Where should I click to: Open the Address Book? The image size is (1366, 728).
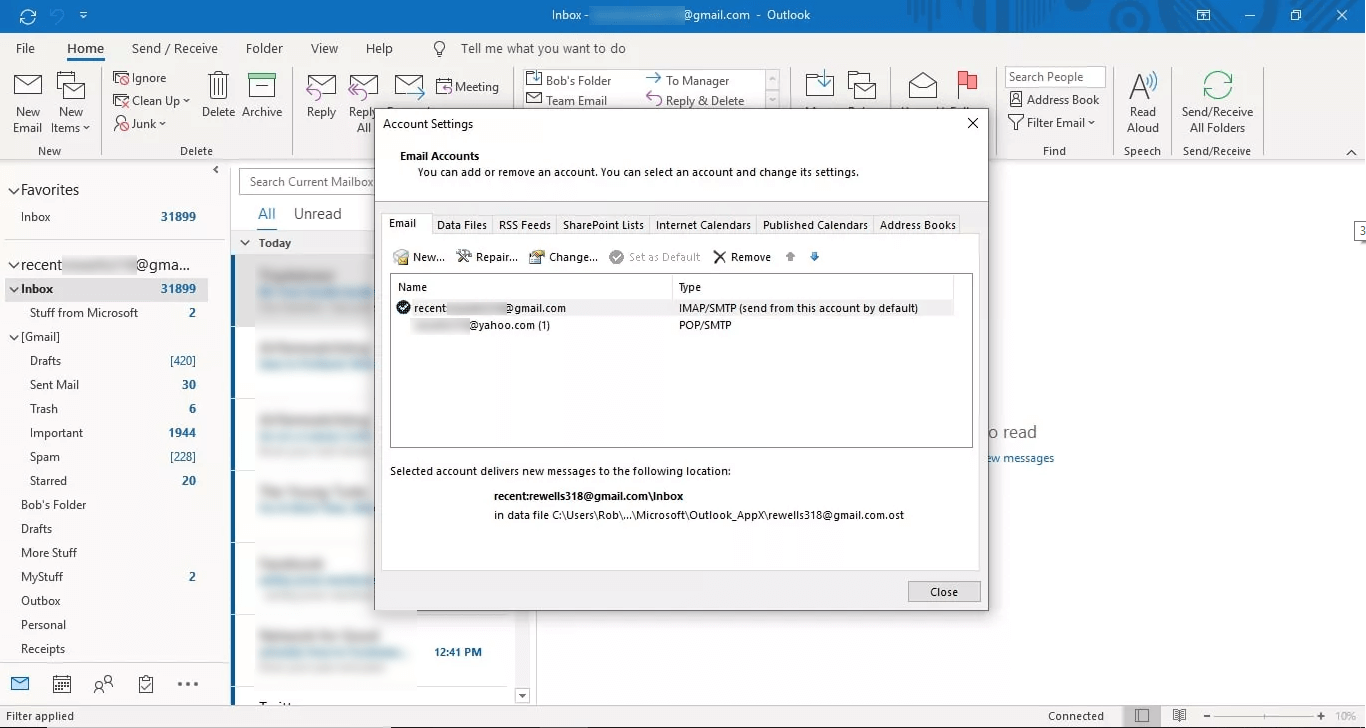coord(1054,100)
